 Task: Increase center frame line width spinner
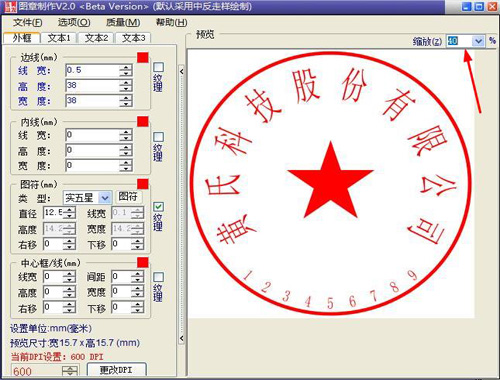point(69,274)
